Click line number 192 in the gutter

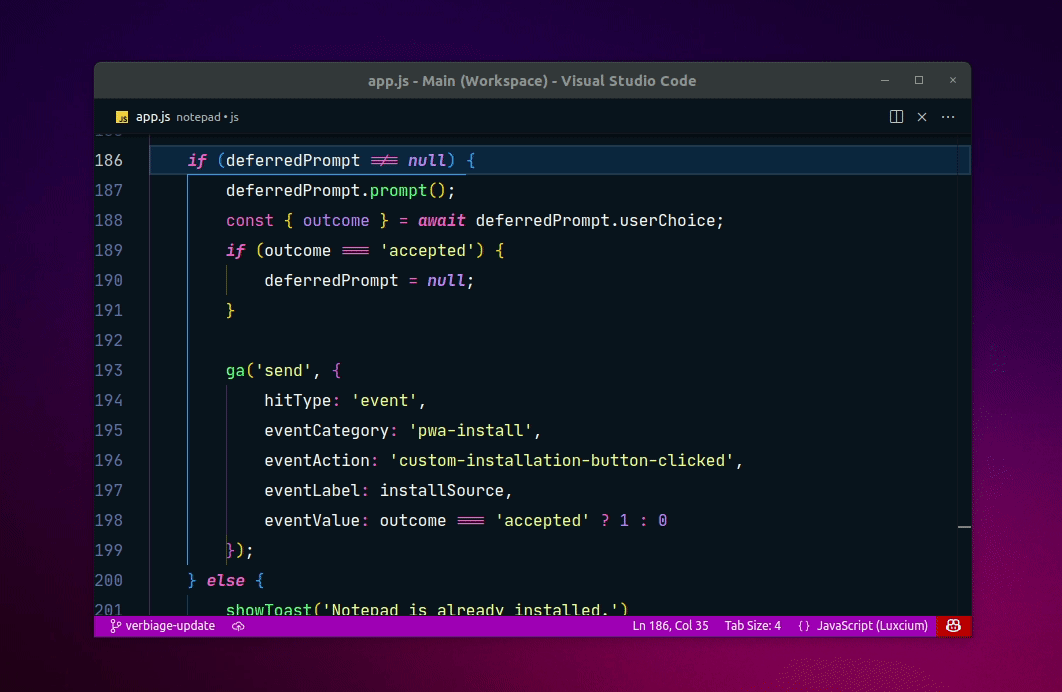click(109, 340)
